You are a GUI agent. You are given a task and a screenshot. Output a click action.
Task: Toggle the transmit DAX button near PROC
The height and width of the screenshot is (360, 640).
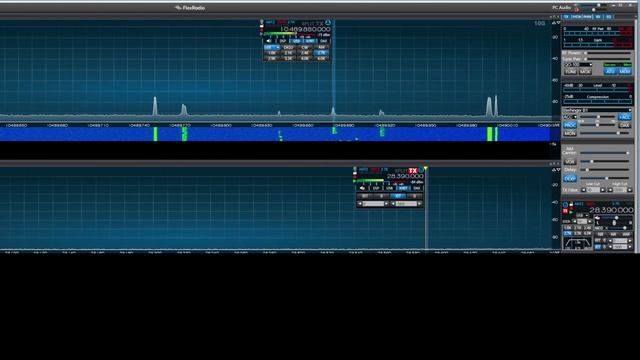click(x=624, y=126)
